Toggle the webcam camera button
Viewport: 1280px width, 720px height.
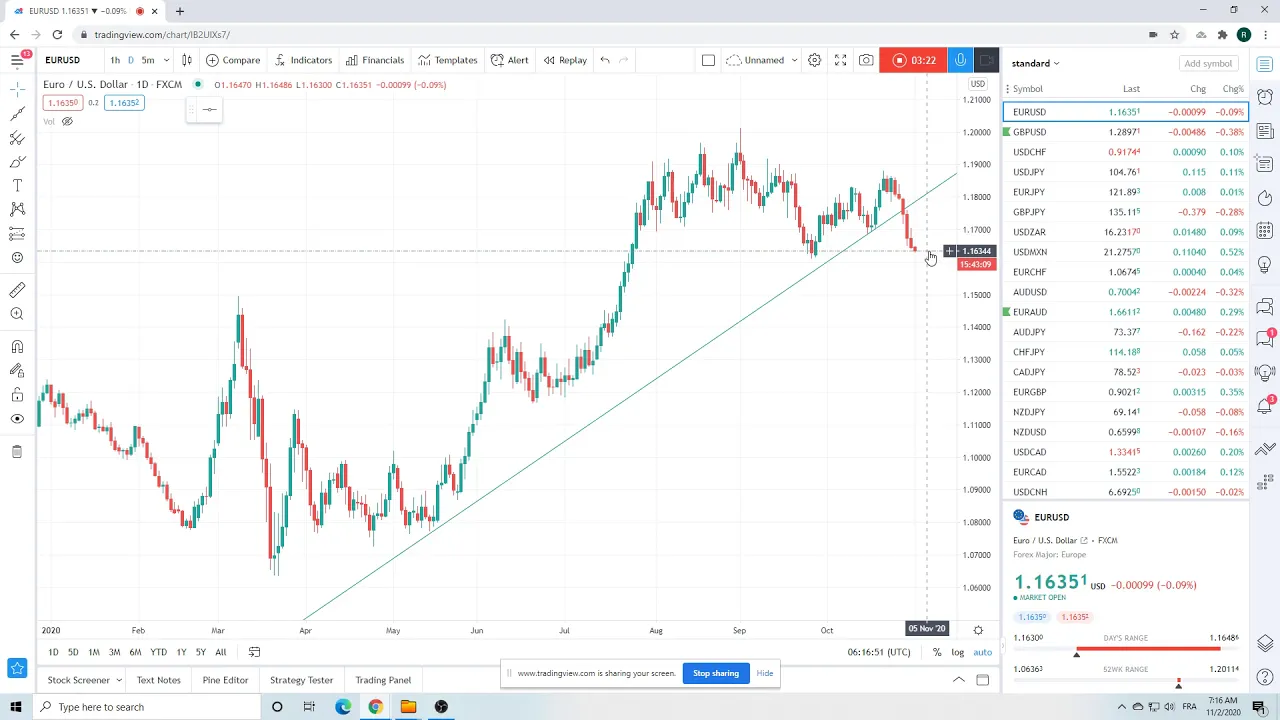coord(986,60)
